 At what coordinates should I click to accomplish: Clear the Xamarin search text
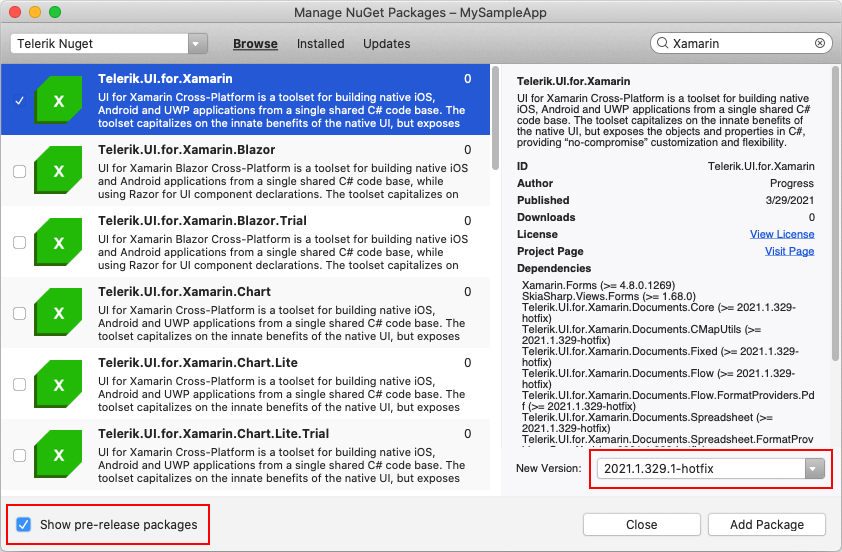click(820, 43)
